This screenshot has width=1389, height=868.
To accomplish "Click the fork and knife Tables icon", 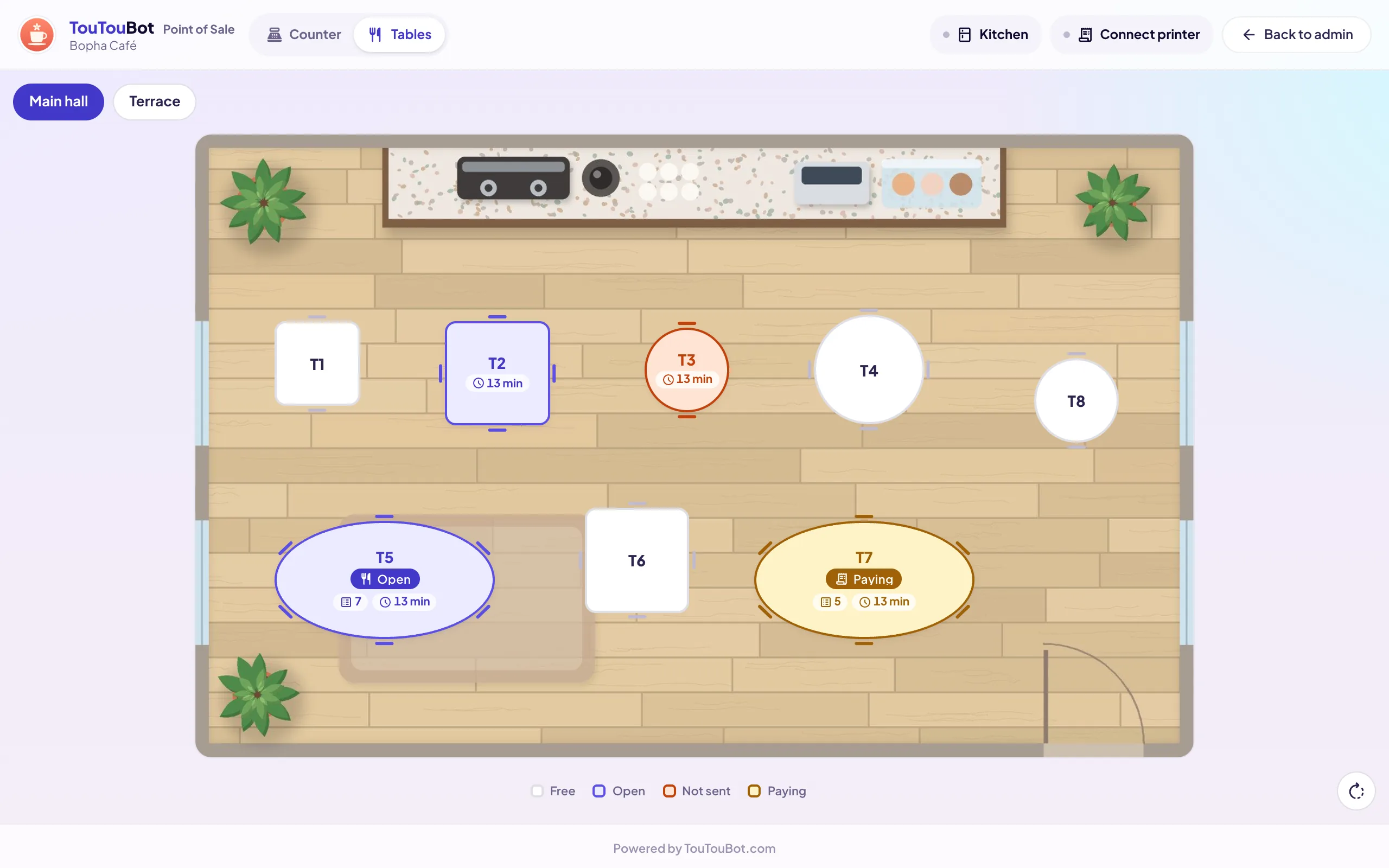I will (x=375, y=34).
